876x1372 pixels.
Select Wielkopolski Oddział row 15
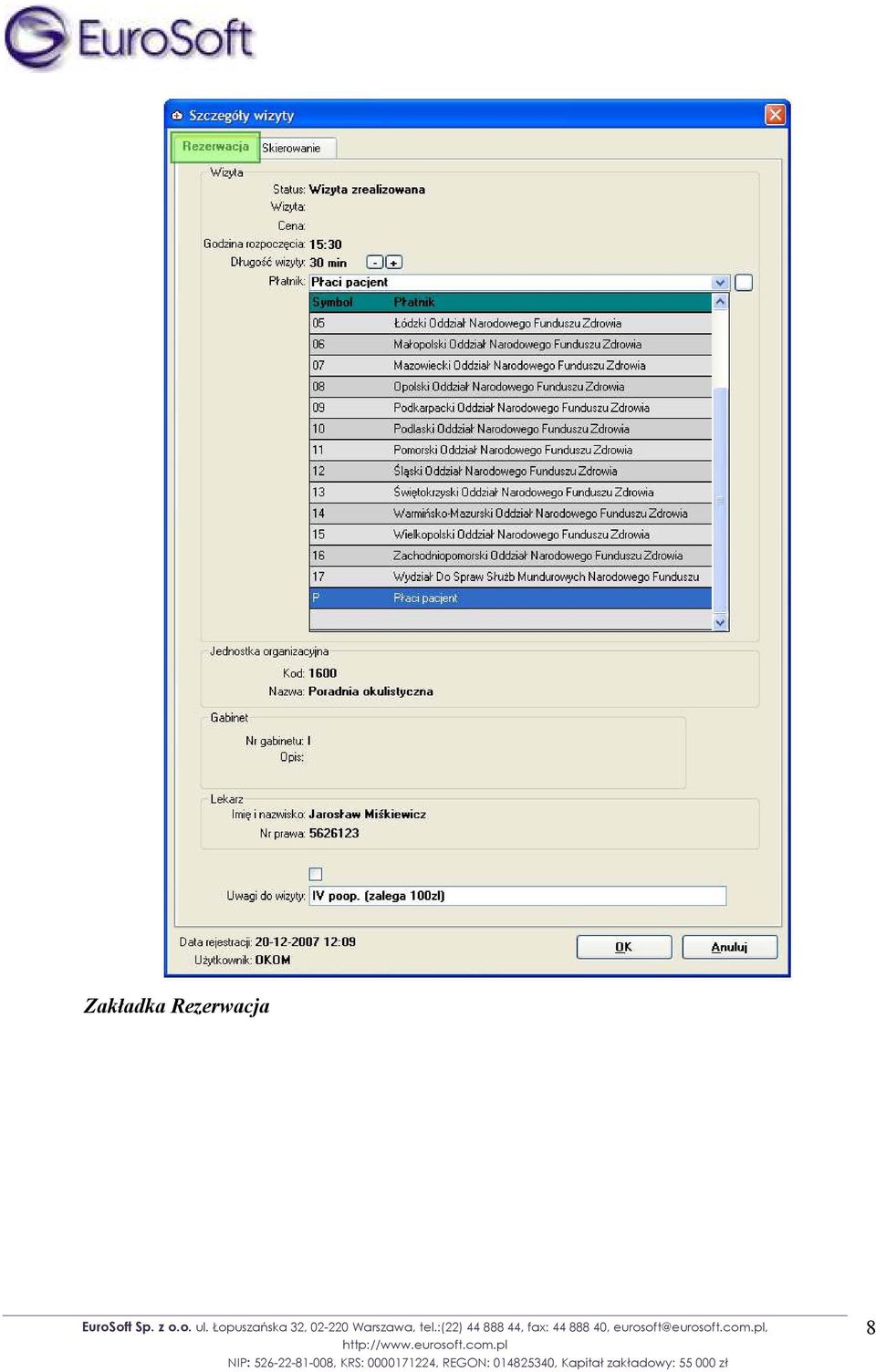510,535
